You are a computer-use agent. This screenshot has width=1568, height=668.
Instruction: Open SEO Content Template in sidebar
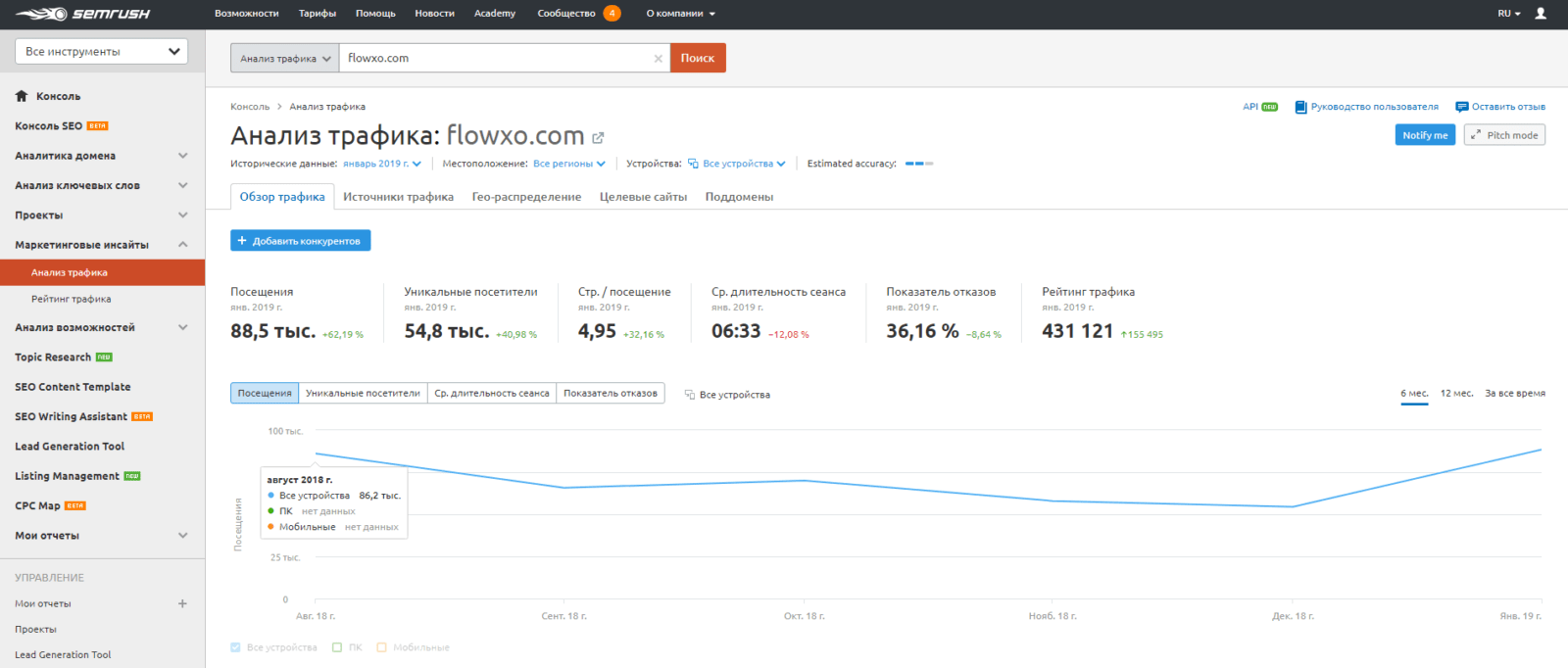coord(73,387)
